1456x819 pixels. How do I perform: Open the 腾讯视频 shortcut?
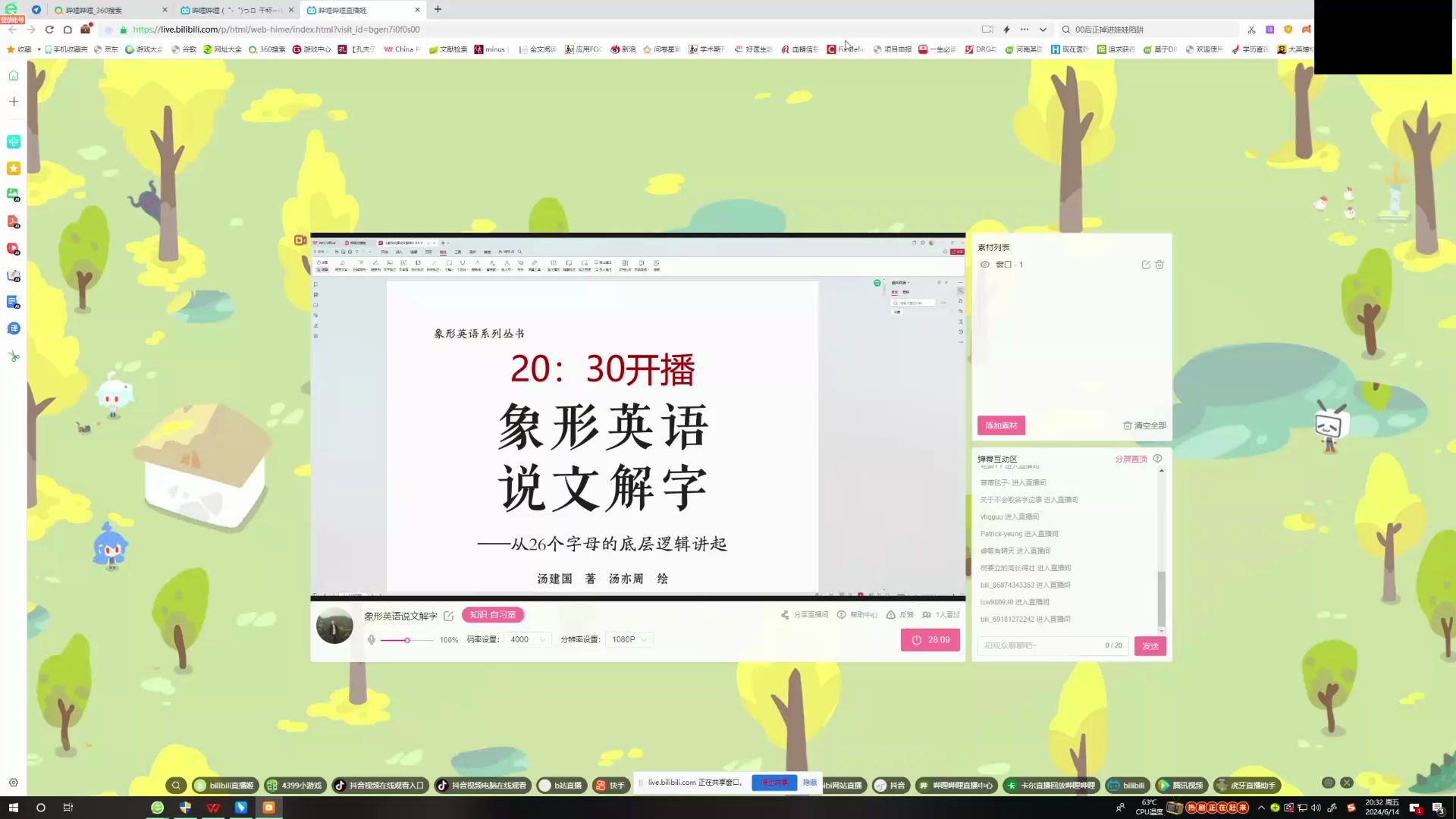click(x=1181, y=786)
